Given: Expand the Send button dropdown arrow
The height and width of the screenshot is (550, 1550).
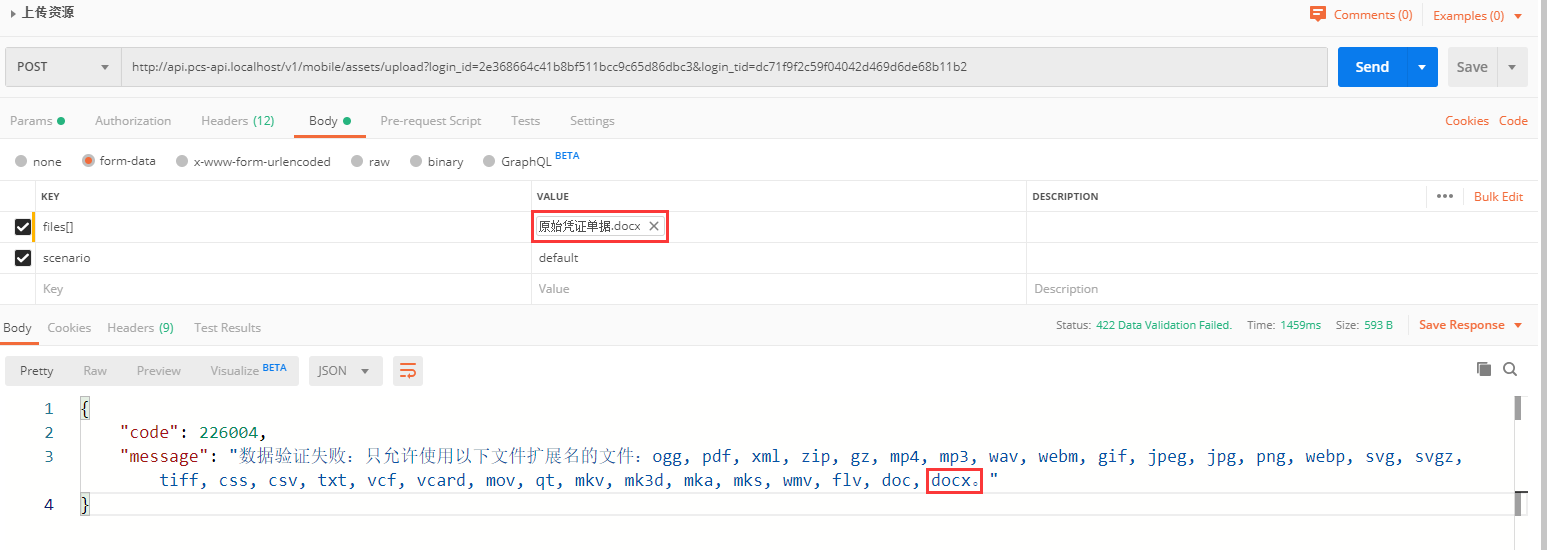Looking at the screenshot, I should tap(1421, 67).
